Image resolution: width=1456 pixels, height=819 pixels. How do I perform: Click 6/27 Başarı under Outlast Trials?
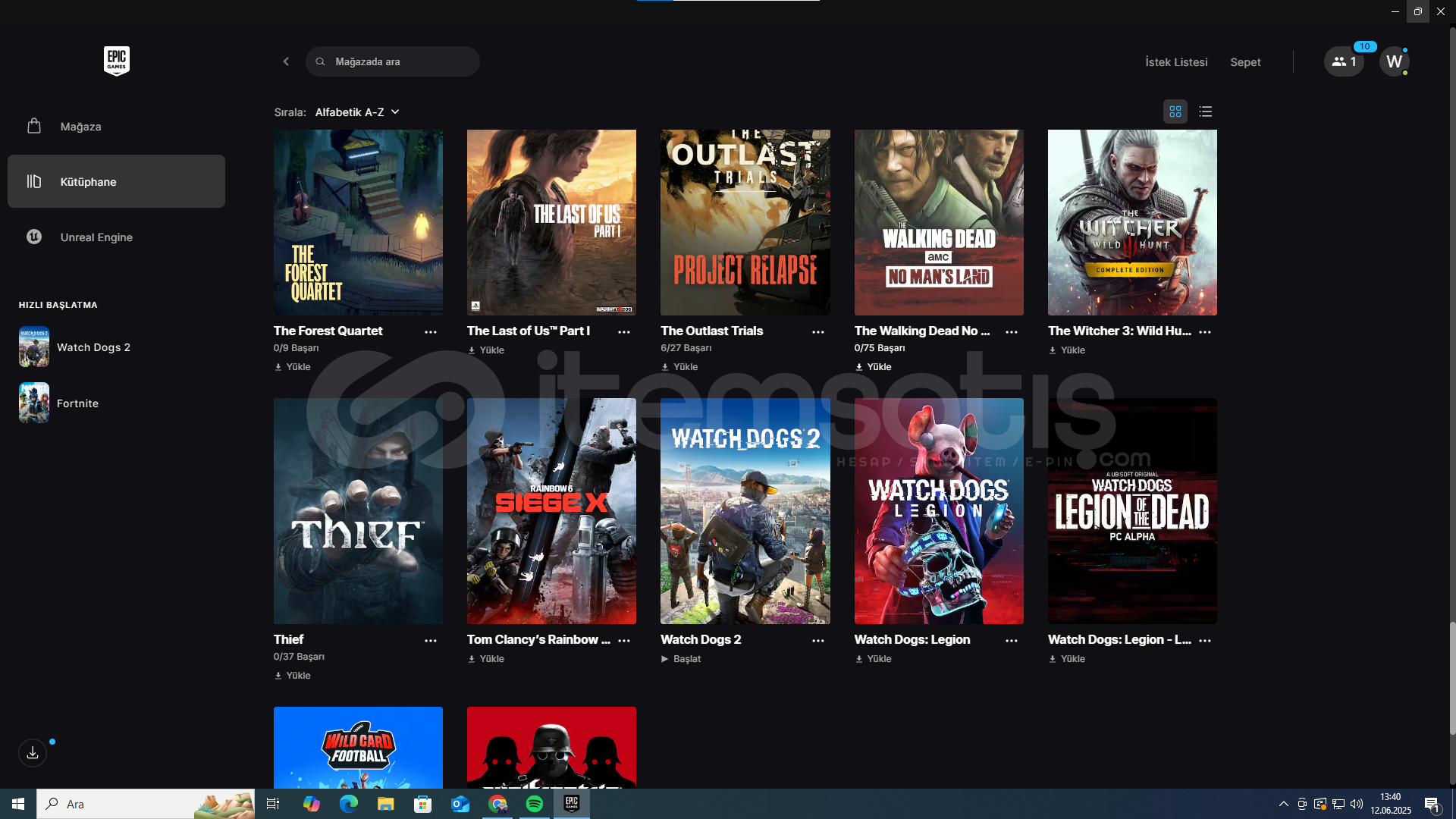point(686,348)
